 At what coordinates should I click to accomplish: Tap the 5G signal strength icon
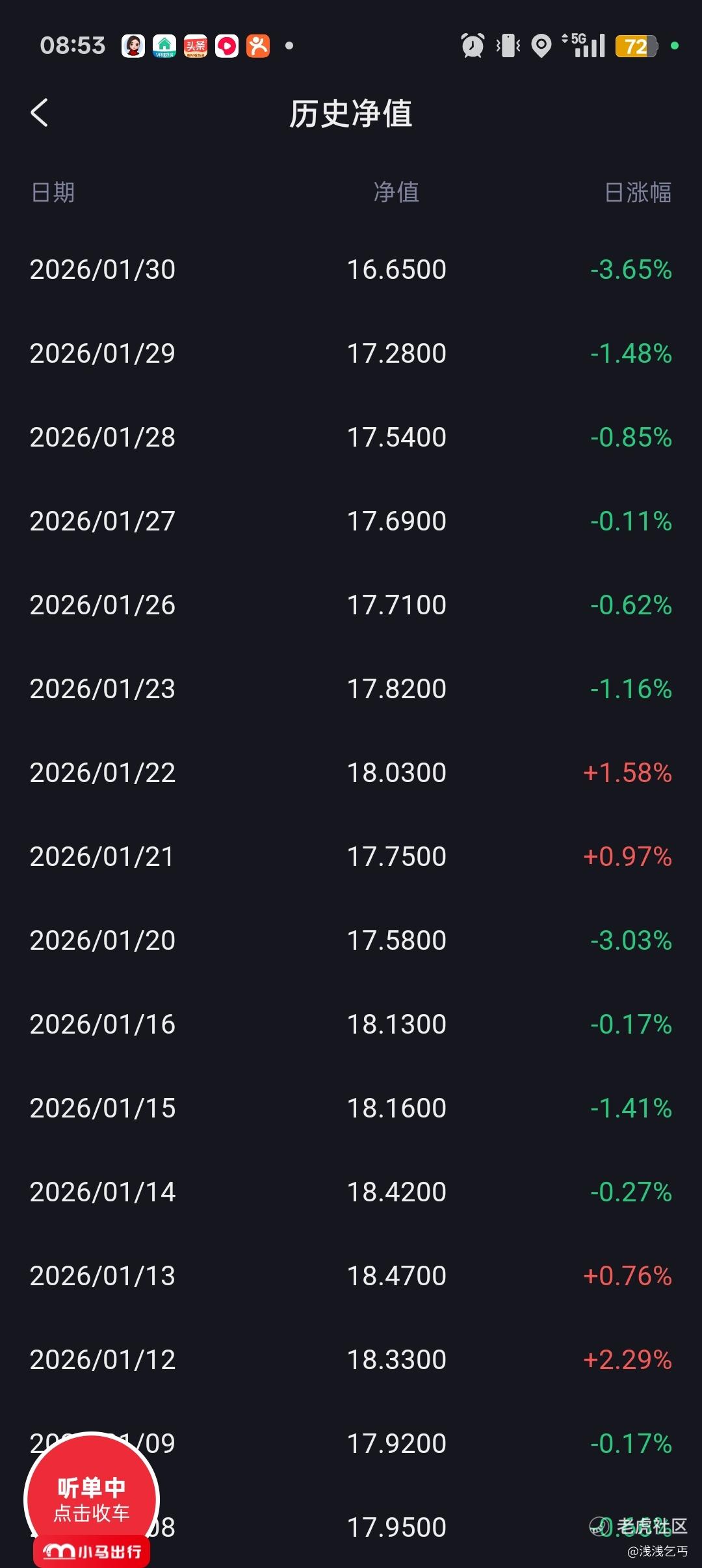pyautogui.click(x=584, y=46)
